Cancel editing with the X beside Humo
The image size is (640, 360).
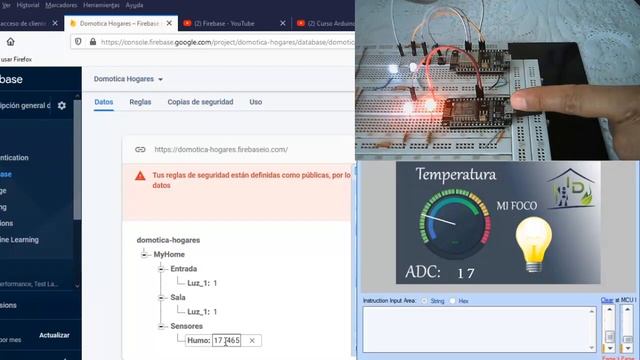pyautogui.click(x=252, y=340)
